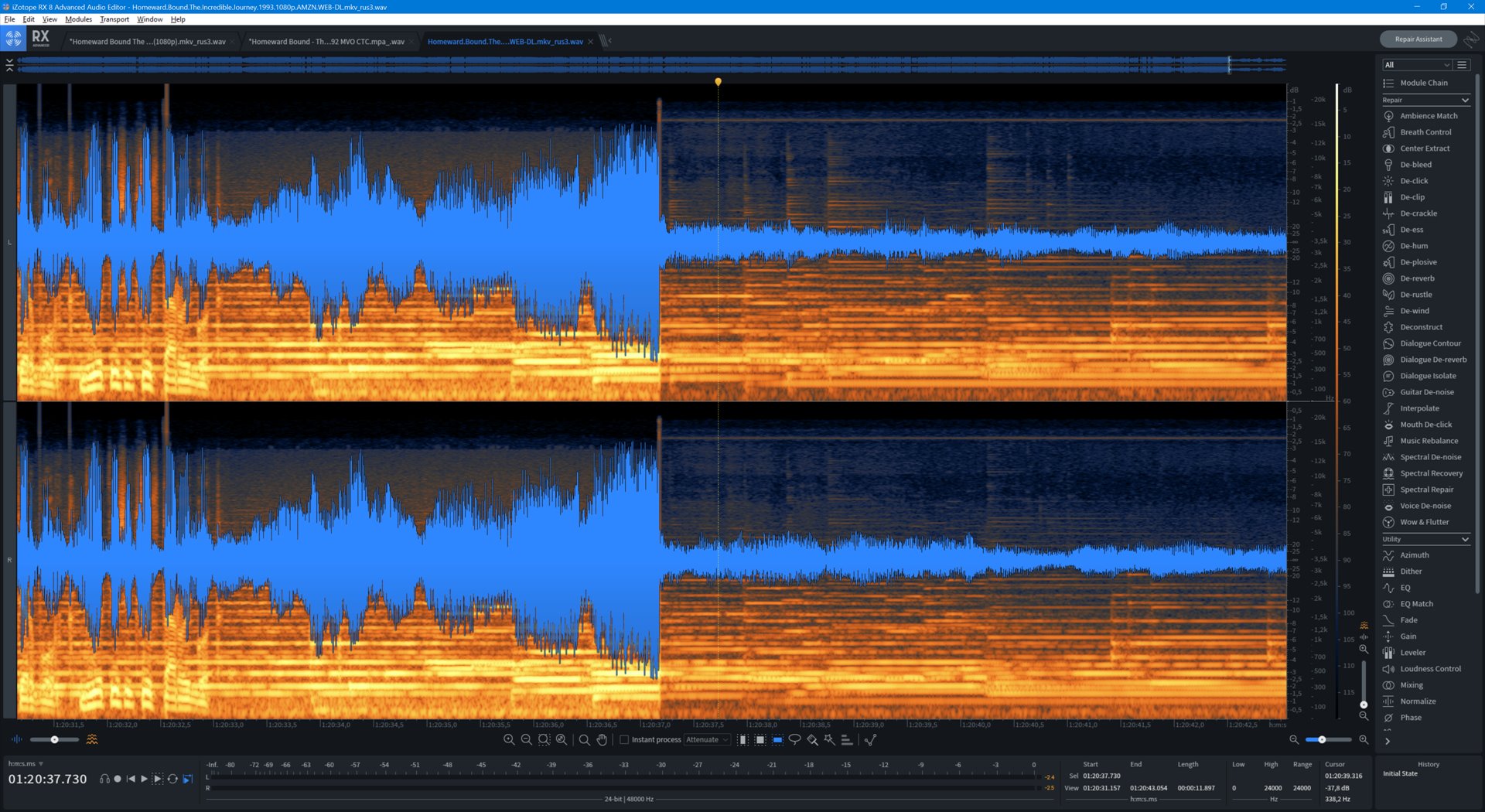Toggle play selection only

[x=158, y=779]
